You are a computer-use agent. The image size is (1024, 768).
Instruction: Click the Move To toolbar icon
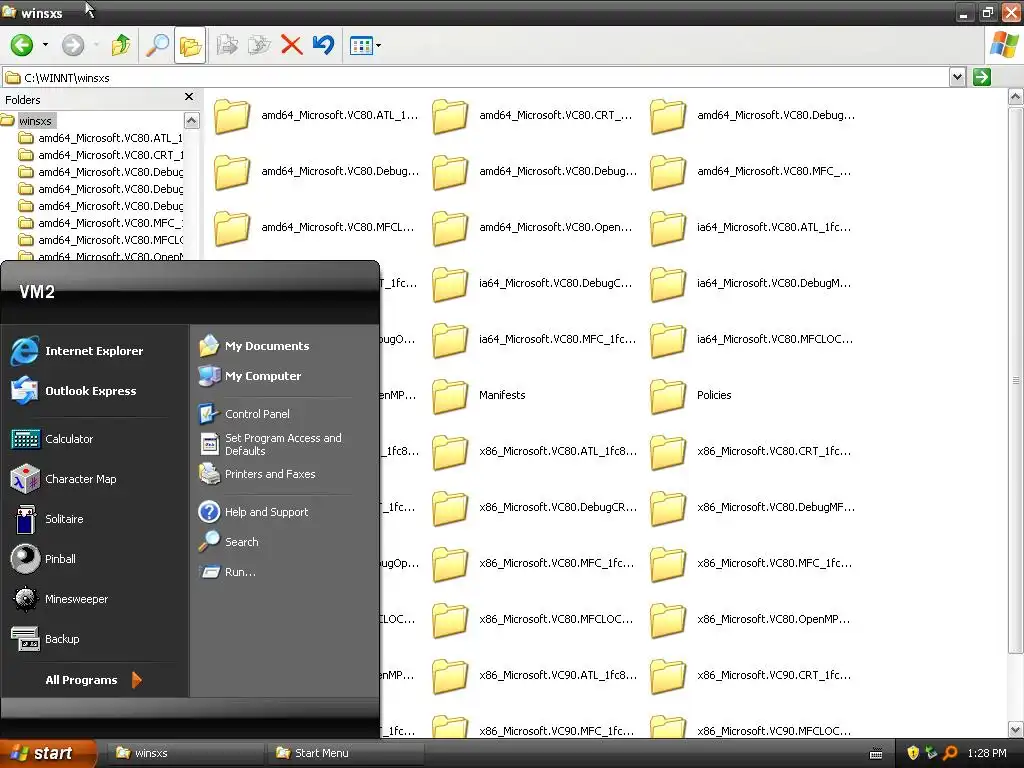[x=227, y=45]
